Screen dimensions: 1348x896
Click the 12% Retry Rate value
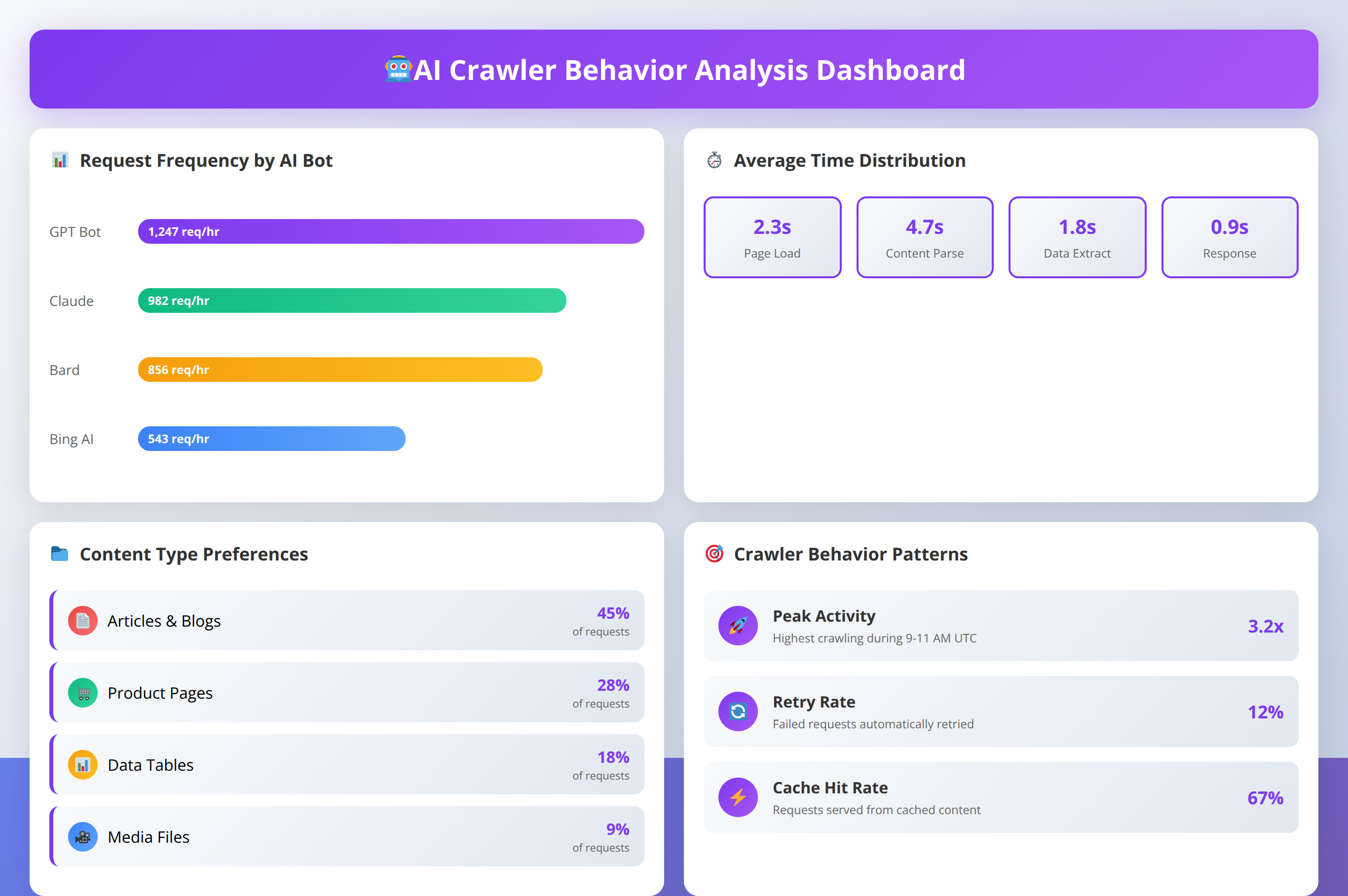1266,712
